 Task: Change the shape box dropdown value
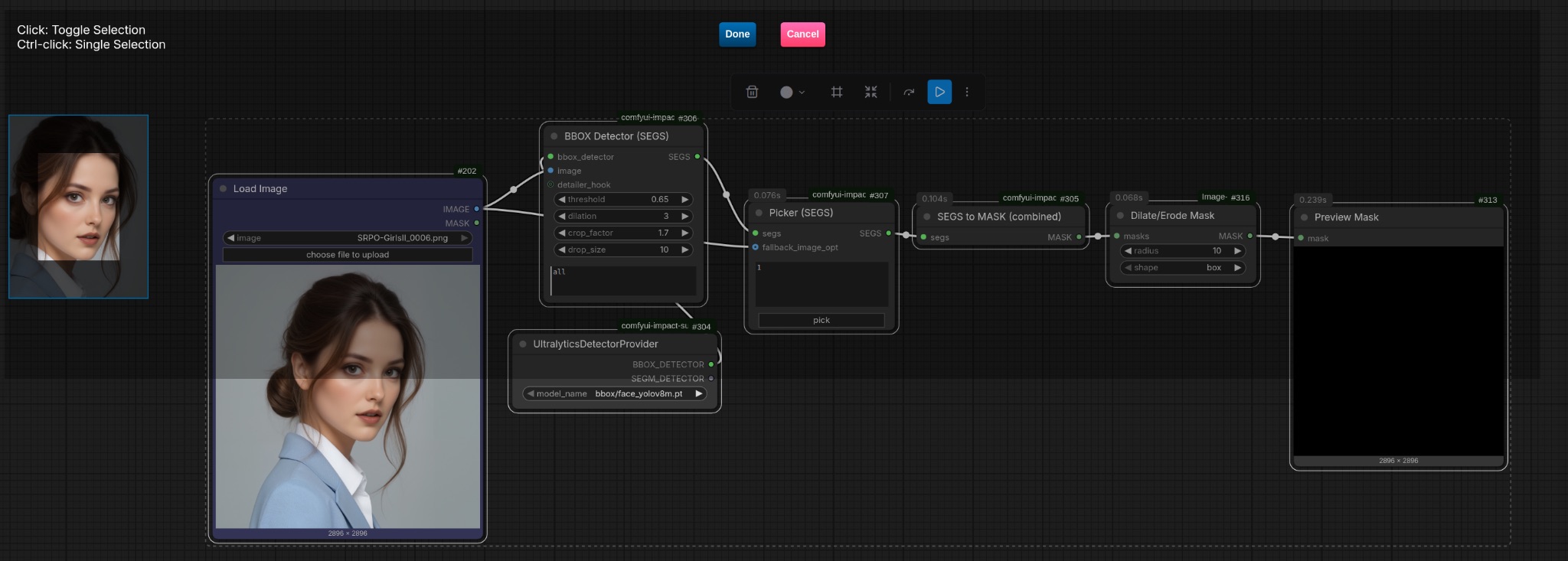coord(1183,268)
